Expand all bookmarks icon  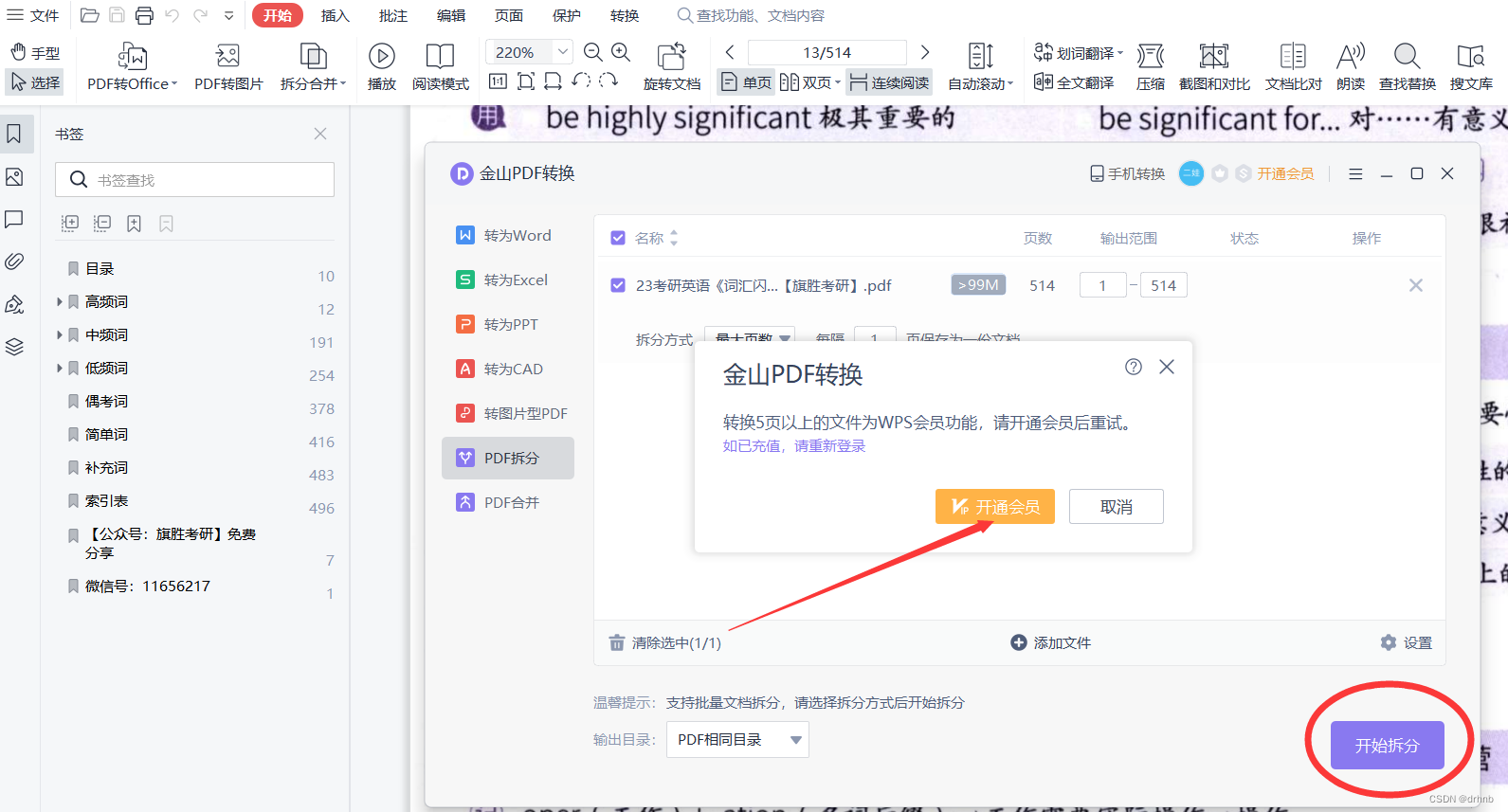[x=69, y=224]
